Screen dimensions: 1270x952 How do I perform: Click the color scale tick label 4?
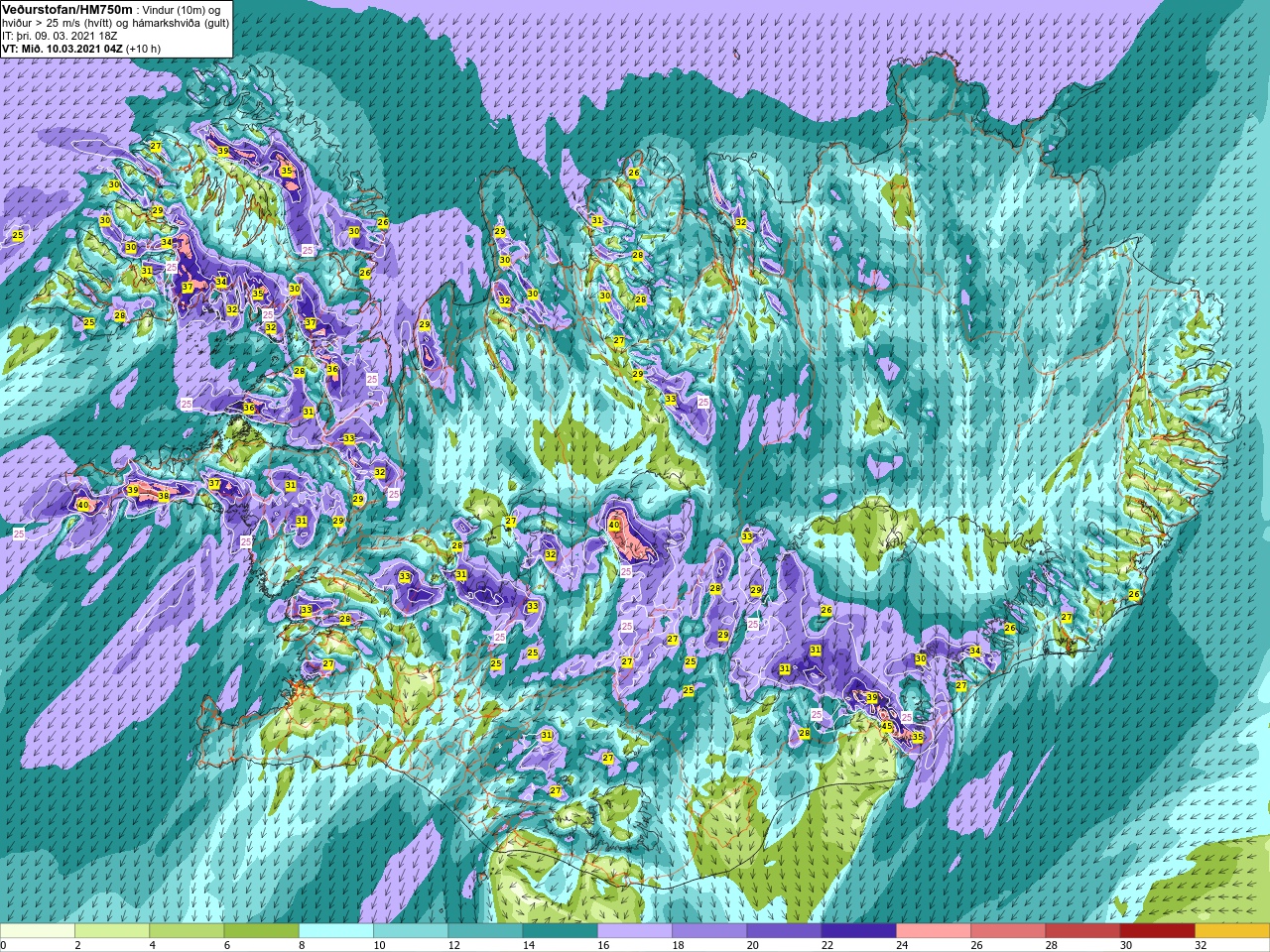[151, 945]
